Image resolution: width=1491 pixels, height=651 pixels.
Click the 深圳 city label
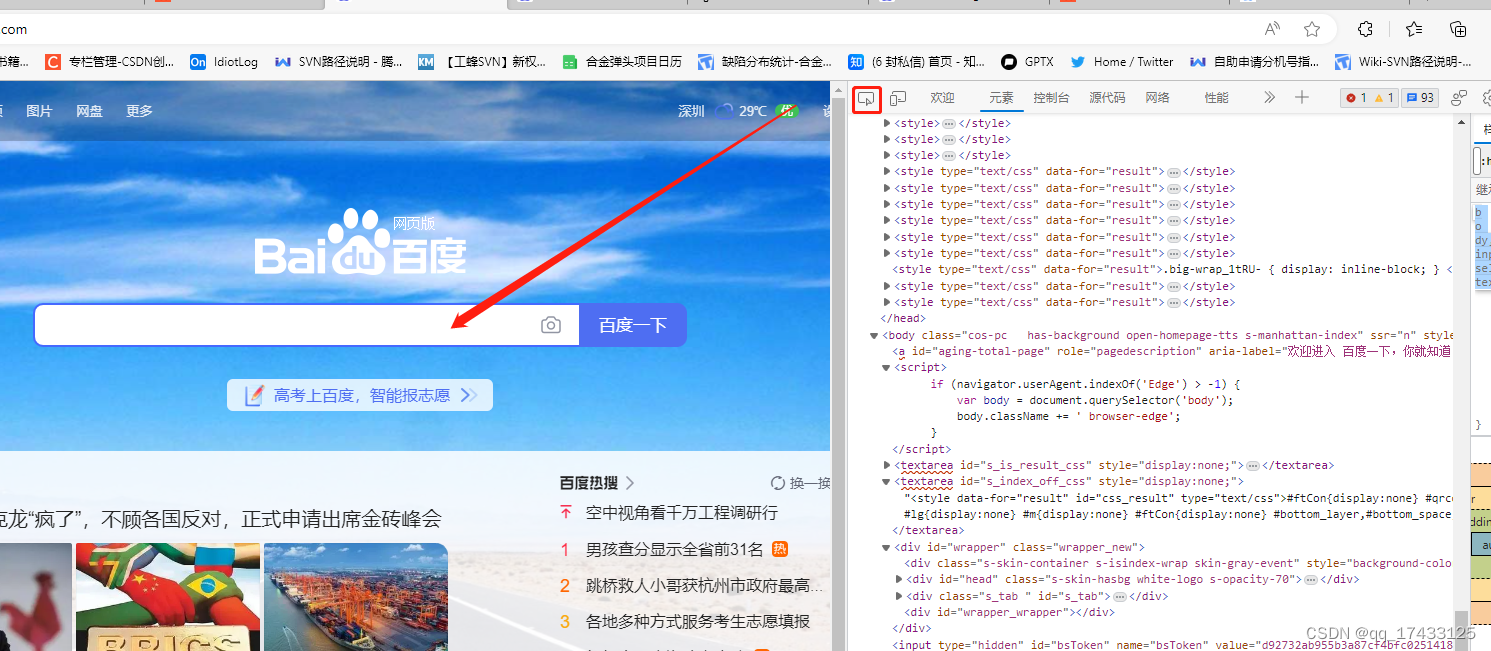pyautogui.click(x=691, y=111)
